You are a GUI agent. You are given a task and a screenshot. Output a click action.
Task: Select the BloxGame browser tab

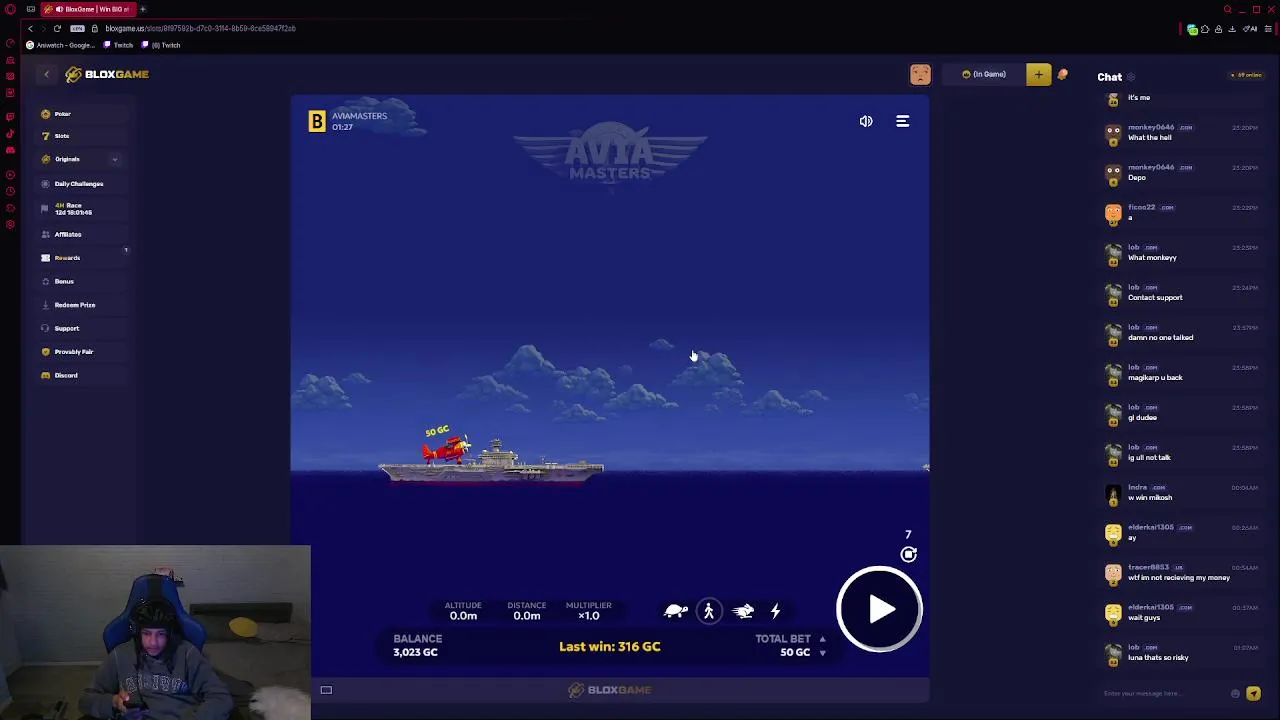coord(90,9)
